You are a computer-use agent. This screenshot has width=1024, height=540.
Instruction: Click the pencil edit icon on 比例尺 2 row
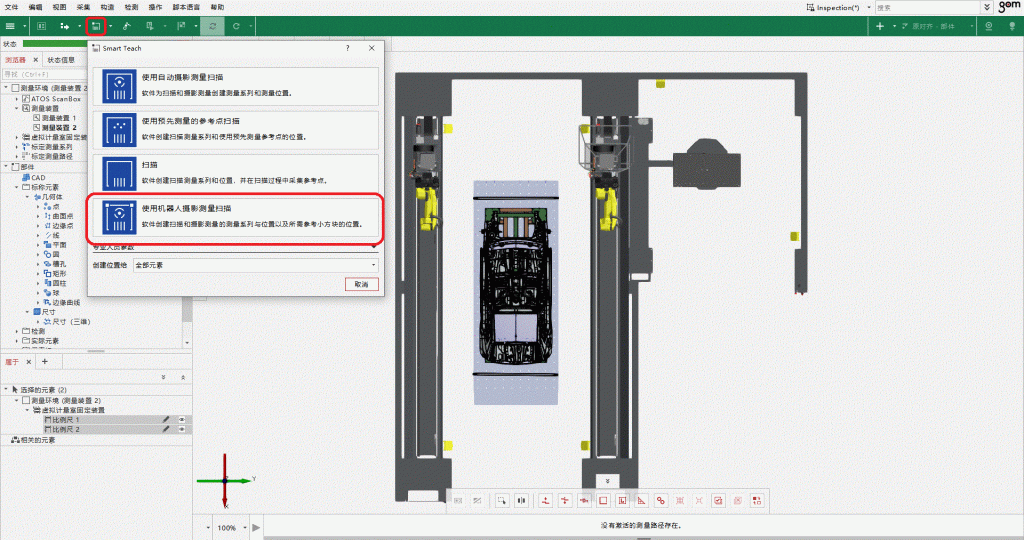pos(166,429)
